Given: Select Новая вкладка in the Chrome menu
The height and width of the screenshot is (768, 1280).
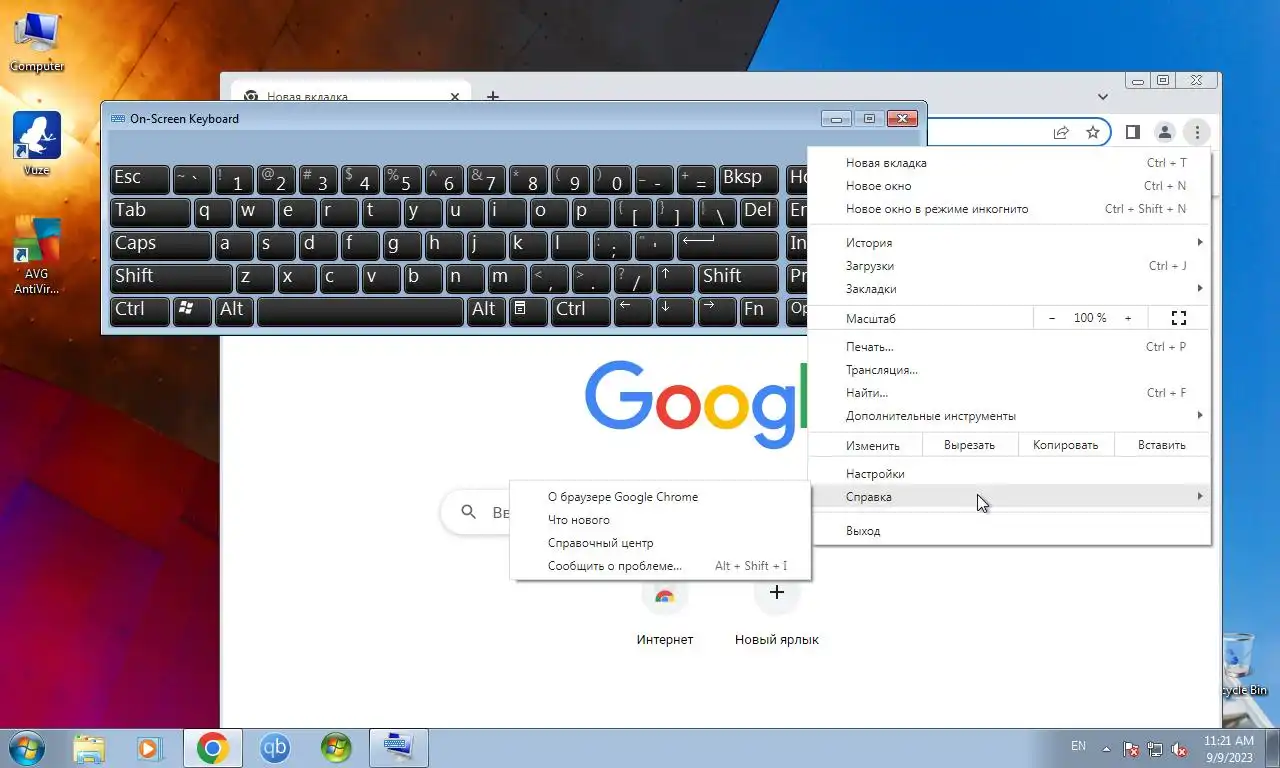Looking at the screenshot, I should click(1009, 163).
